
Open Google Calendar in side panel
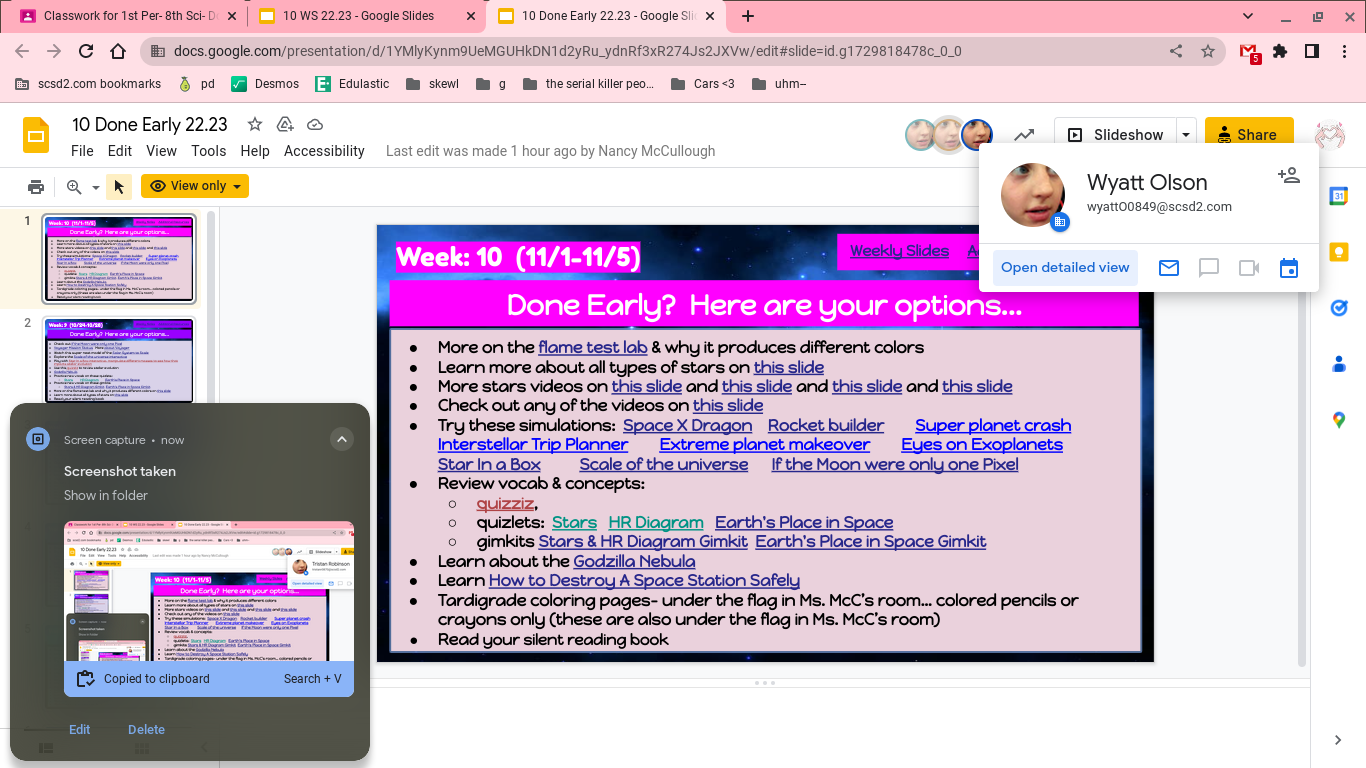1339,197
